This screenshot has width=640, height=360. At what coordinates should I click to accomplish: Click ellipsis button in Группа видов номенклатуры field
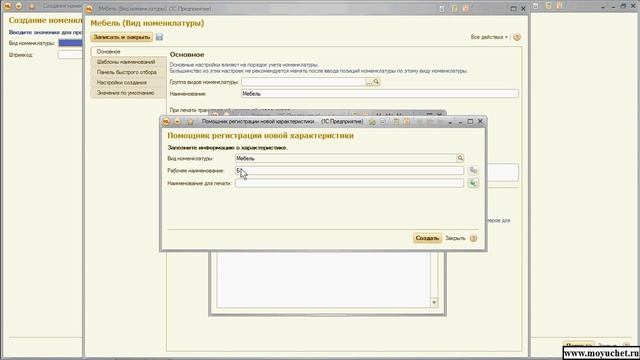pyautogui.click(x=369, y=82)
